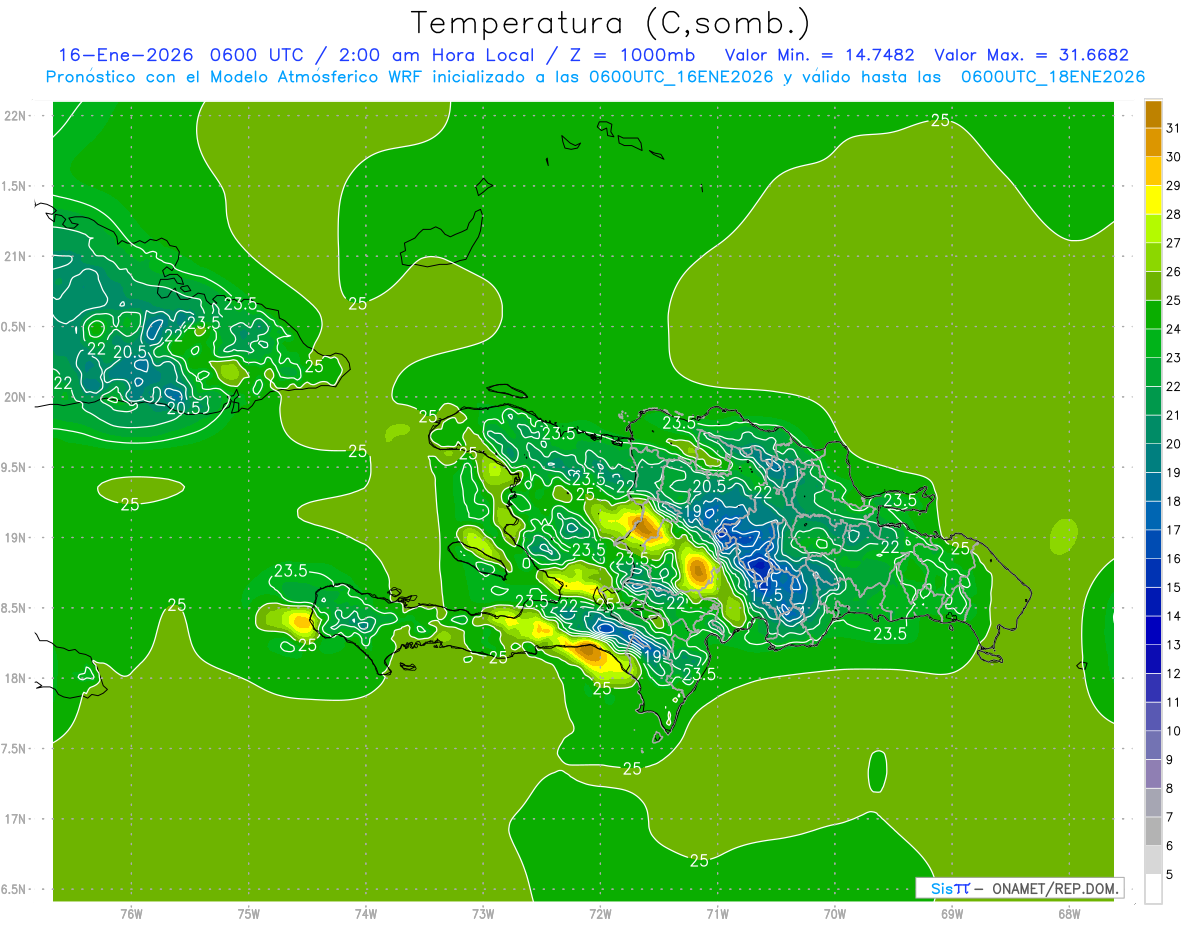The width and height of the screenshot is (1200, 927).
Task: Click the colorbar tick label "14"
Action: 1174,616
